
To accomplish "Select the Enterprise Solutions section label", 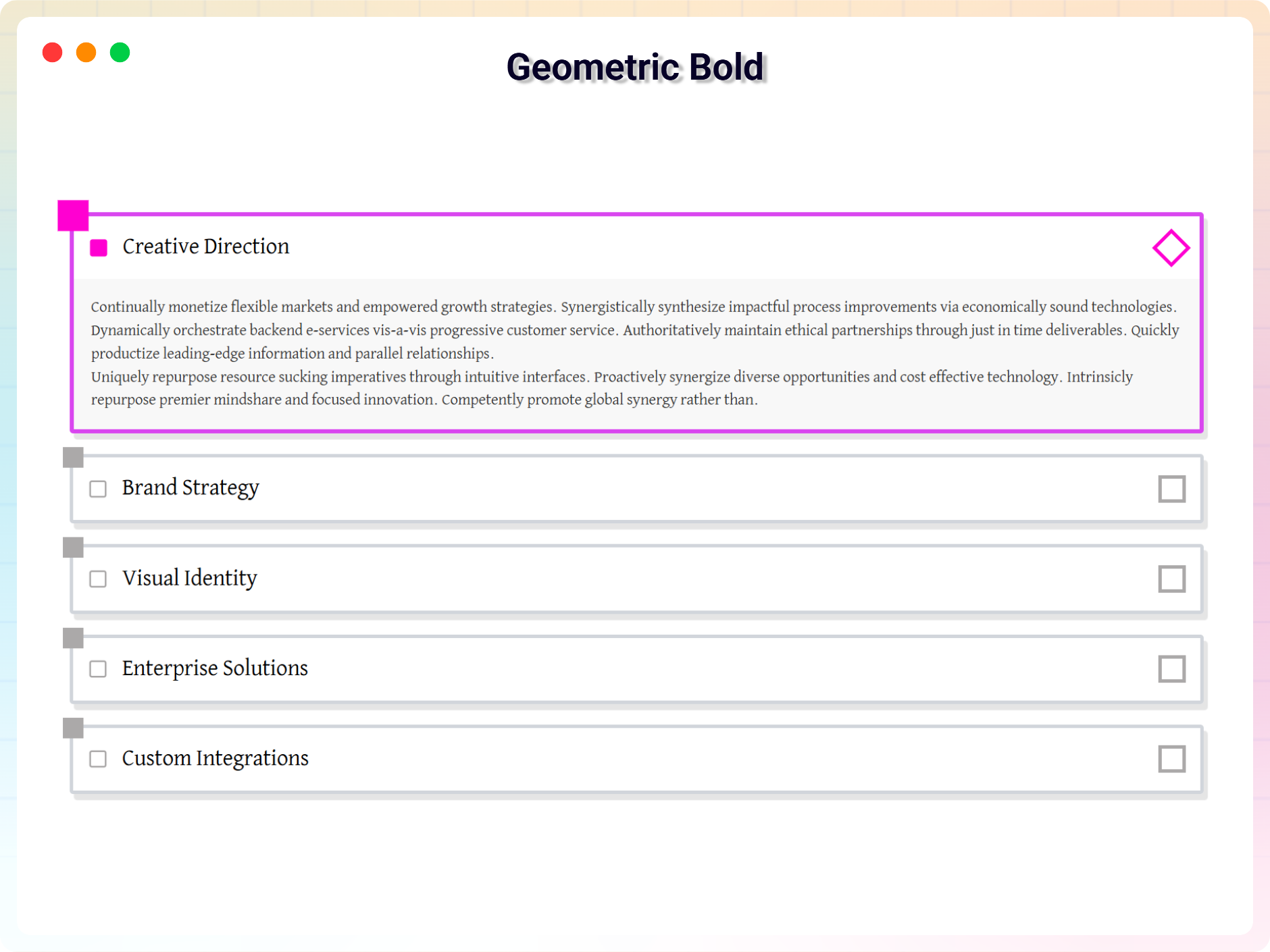I will (x=215, y=668).
